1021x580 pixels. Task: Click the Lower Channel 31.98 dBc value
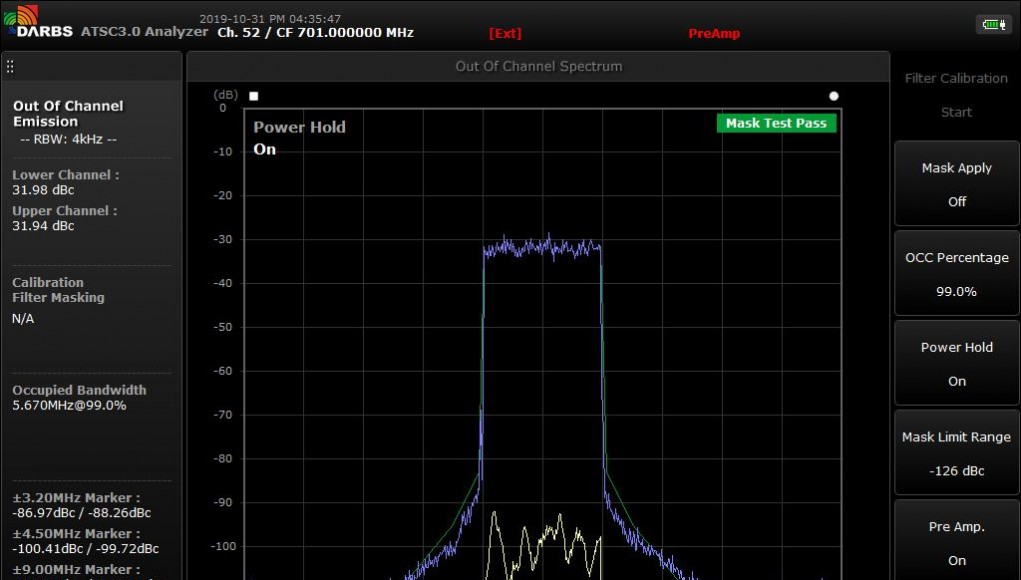tap(43, 190)
